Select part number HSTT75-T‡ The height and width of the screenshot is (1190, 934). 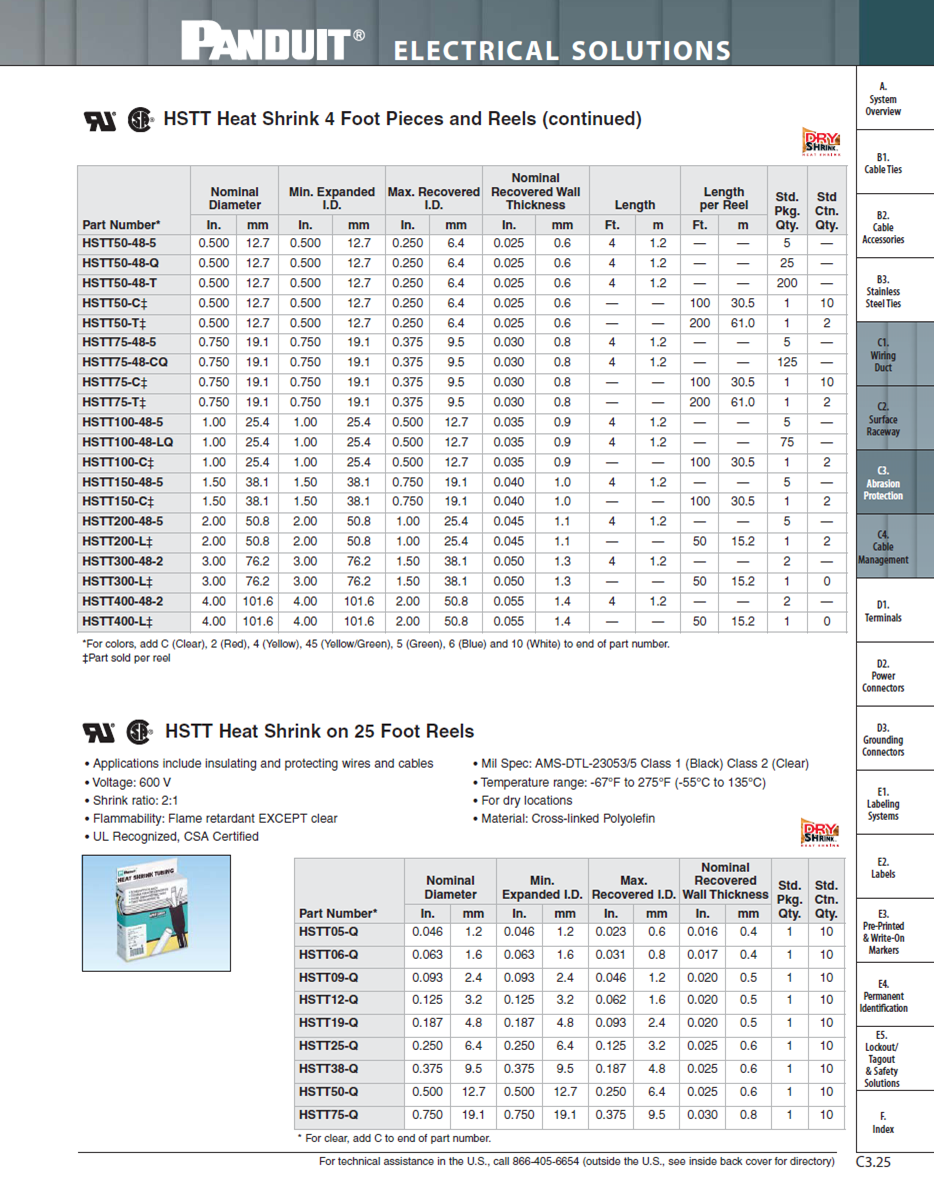[114, 402]
